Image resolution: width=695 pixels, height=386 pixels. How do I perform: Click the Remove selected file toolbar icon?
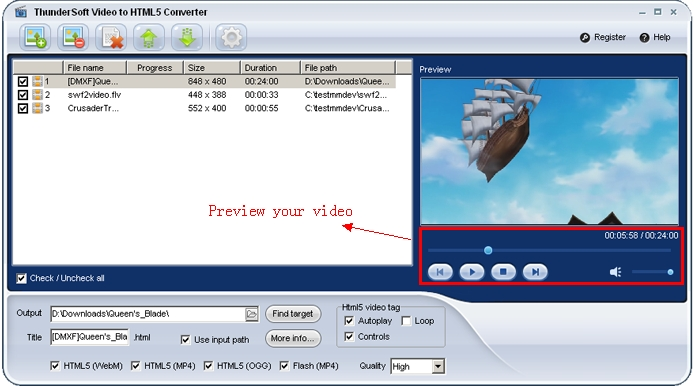[x=73, y=37]
